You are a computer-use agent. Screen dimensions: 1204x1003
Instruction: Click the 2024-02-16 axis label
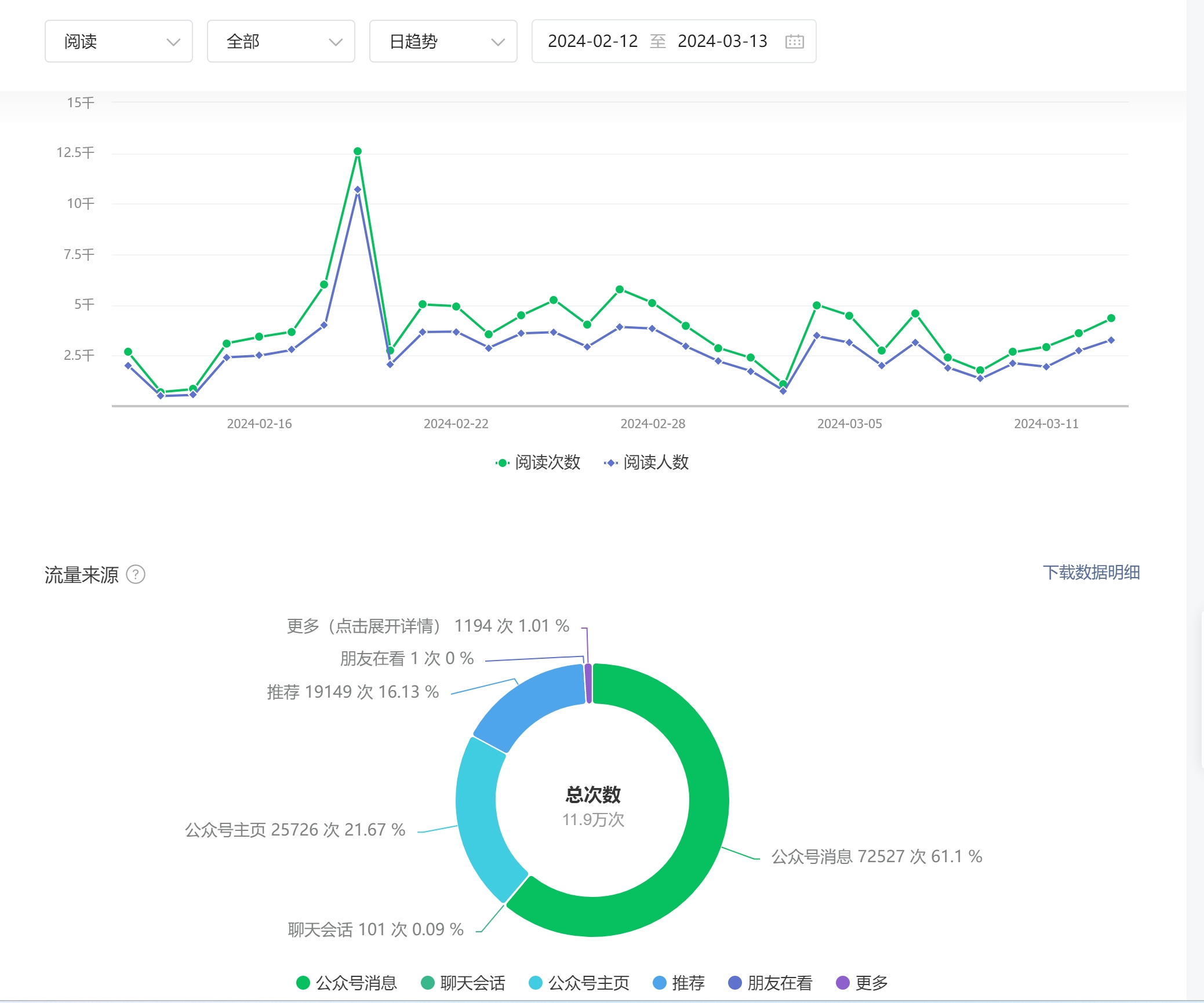[x=259, y=424]
